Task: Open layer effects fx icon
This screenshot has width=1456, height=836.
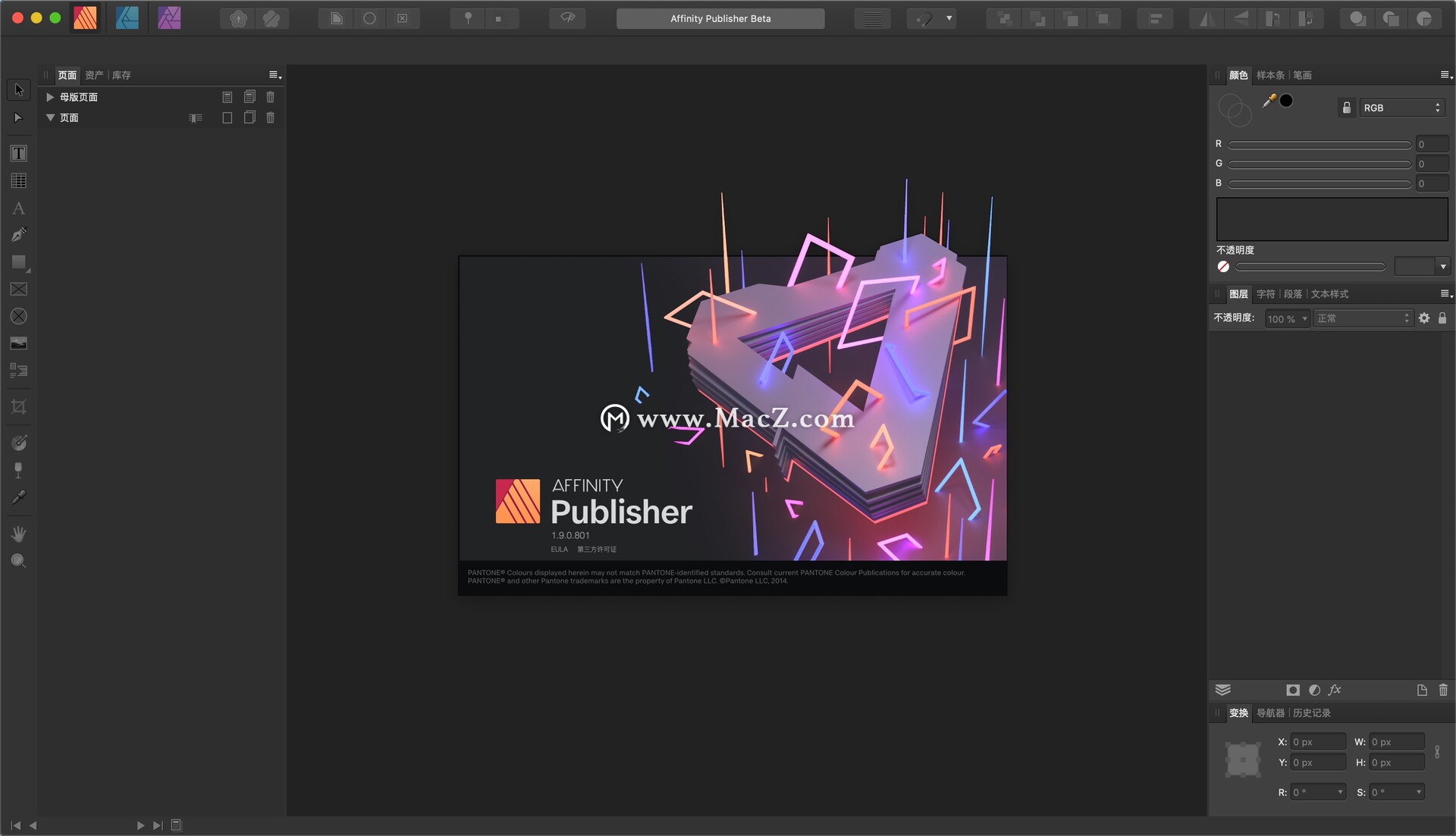Action: [x=1335, y=690]
